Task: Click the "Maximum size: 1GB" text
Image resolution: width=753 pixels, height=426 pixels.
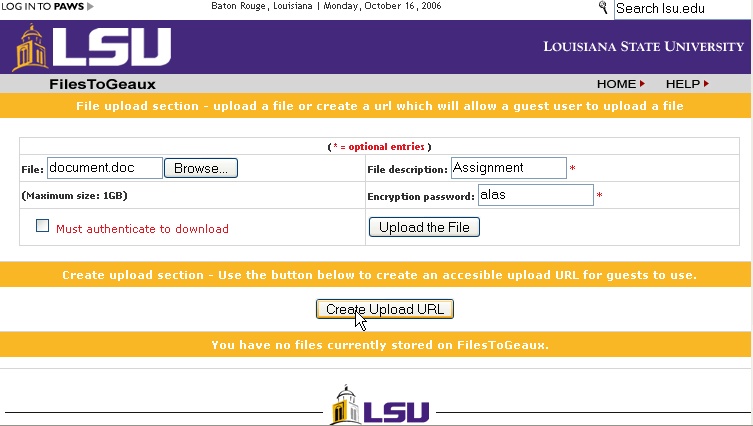Action: 74,195
